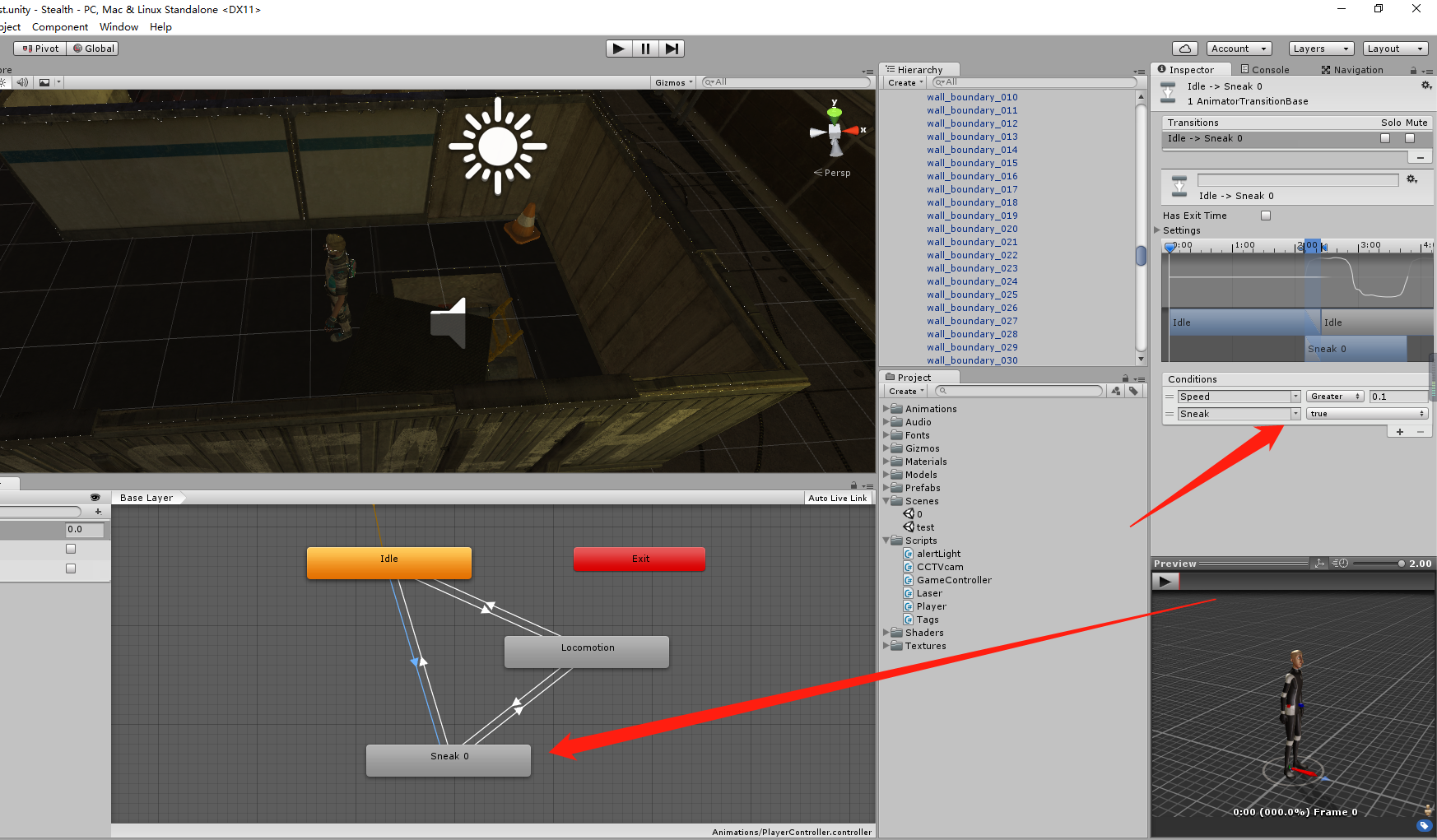This screenshot has width=1437, height=840.
Task: Open the Project Create menu button
Action: [905, 392]
